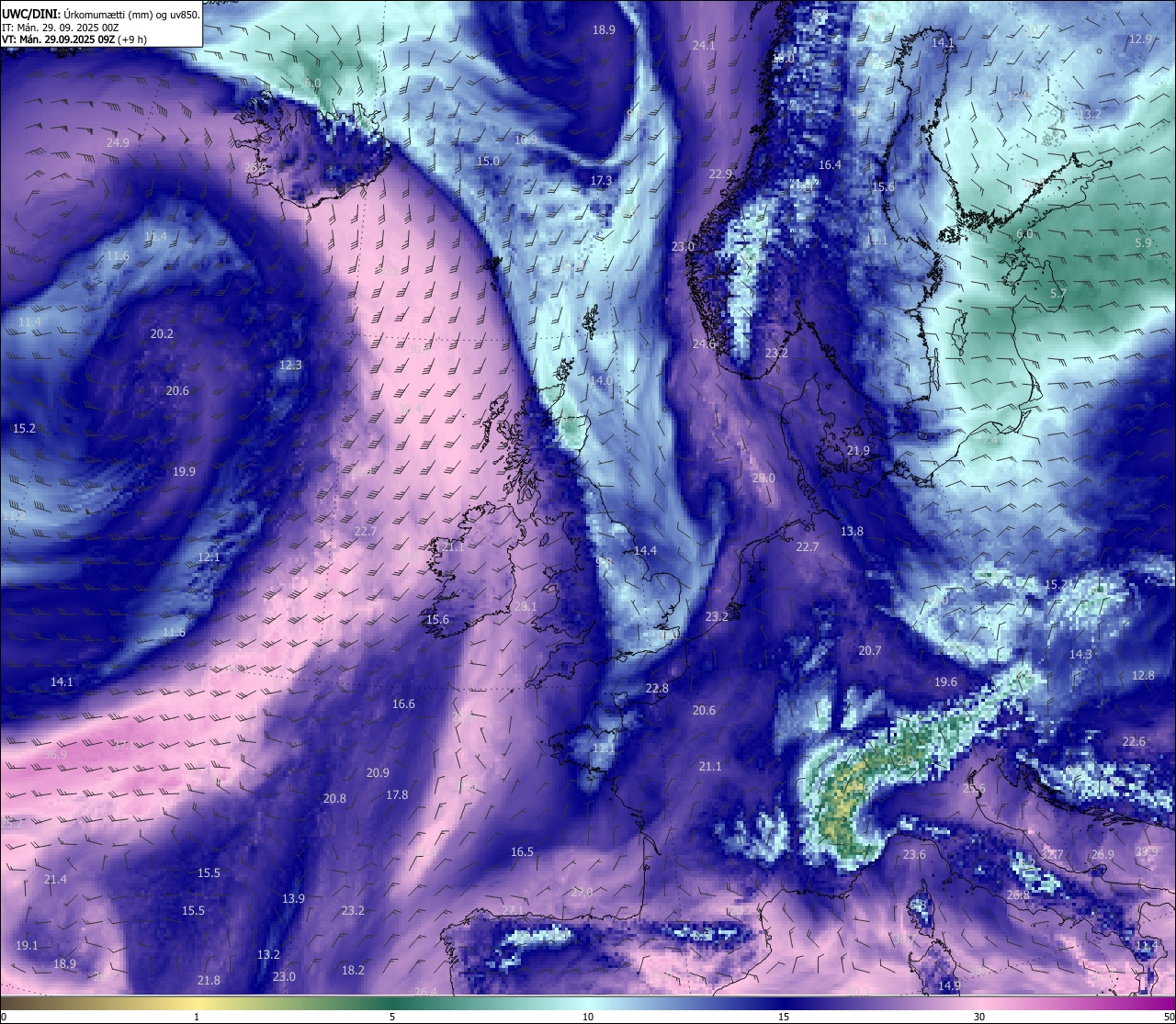
Task: Click the 12.9 value on the map
Action: [x=1140, y=39]
